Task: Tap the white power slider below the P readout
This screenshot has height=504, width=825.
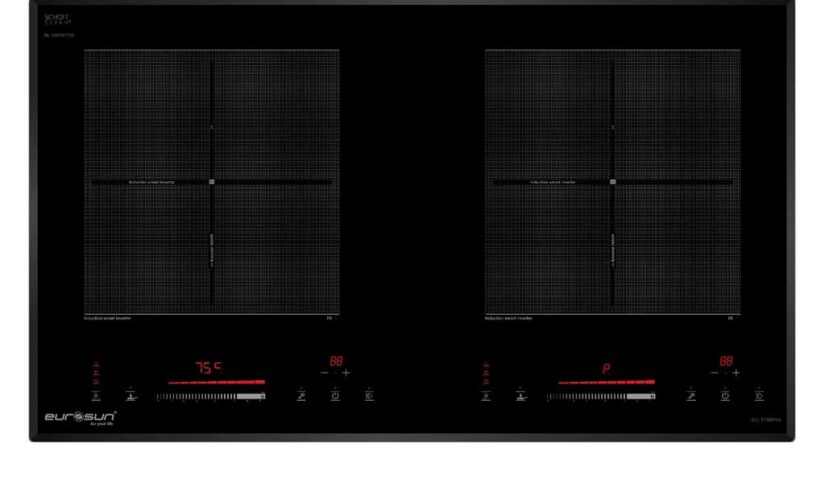Action: pos(601,396)
